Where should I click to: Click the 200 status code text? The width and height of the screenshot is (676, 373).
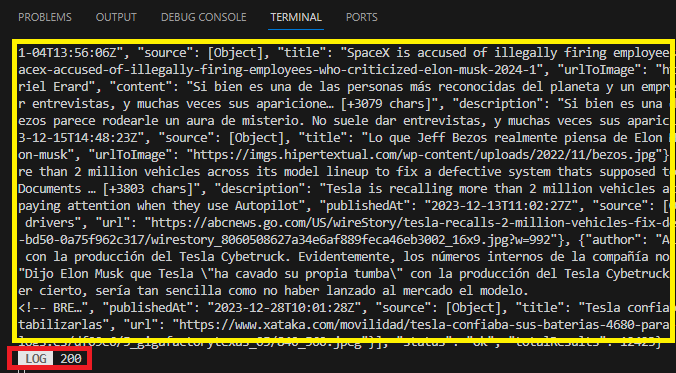pos(70,359)
